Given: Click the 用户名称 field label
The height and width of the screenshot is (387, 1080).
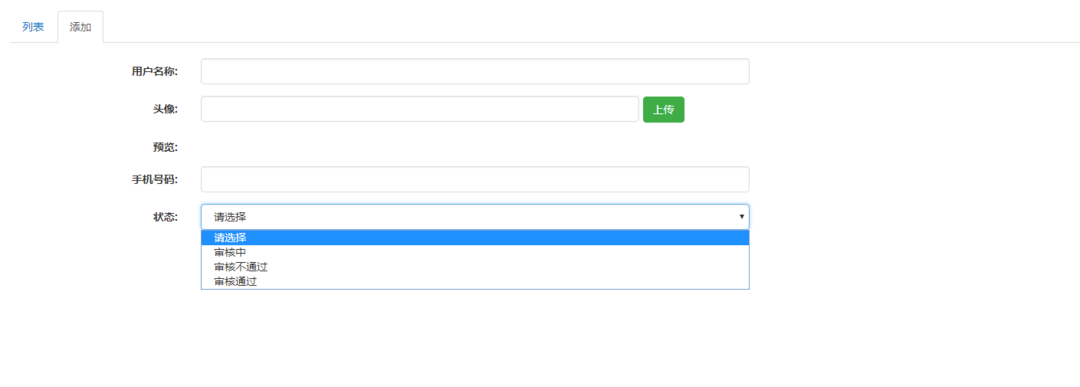Looking at the screenshot, I should pos(155,72).
